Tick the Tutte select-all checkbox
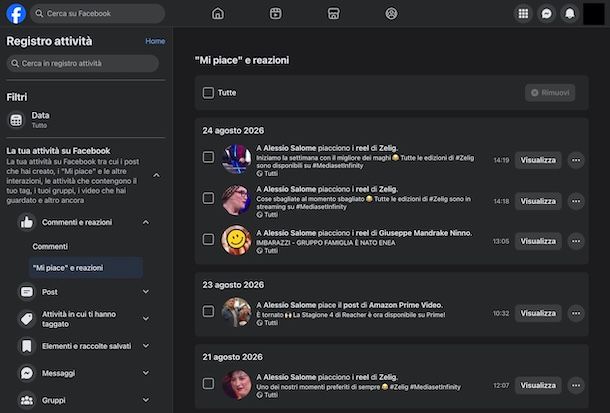The width and height of the screenshot is (610, 413). click(x=208, y=93)
